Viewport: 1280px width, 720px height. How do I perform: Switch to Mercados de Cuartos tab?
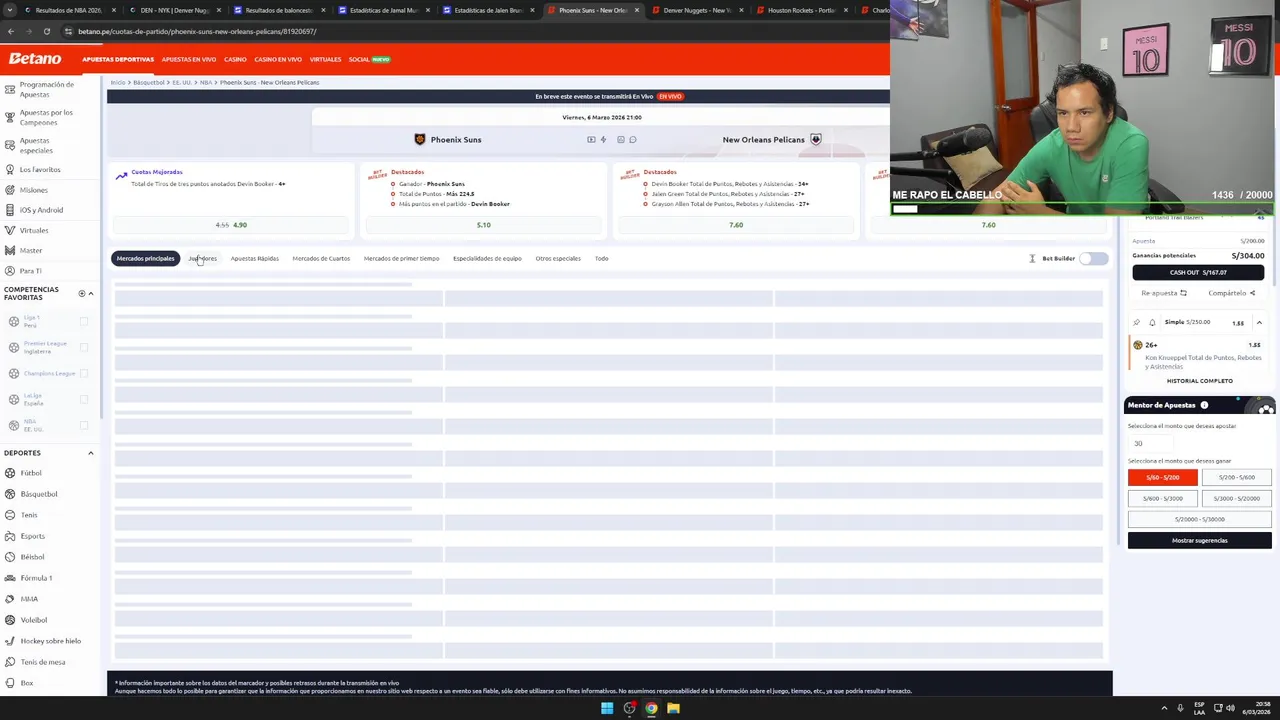click(x=321, y=258)
